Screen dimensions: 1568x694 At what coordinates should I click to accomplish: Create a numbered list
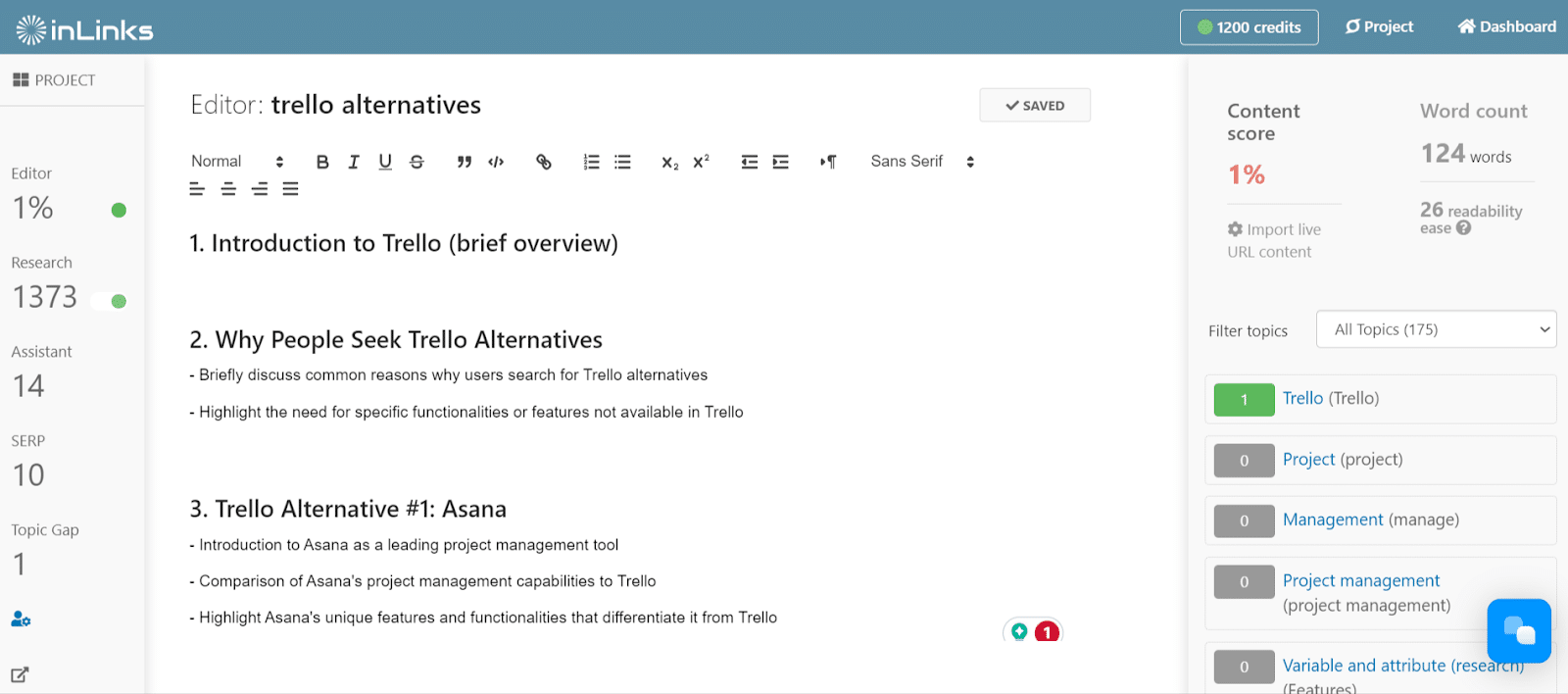click(x=591, y=162)
